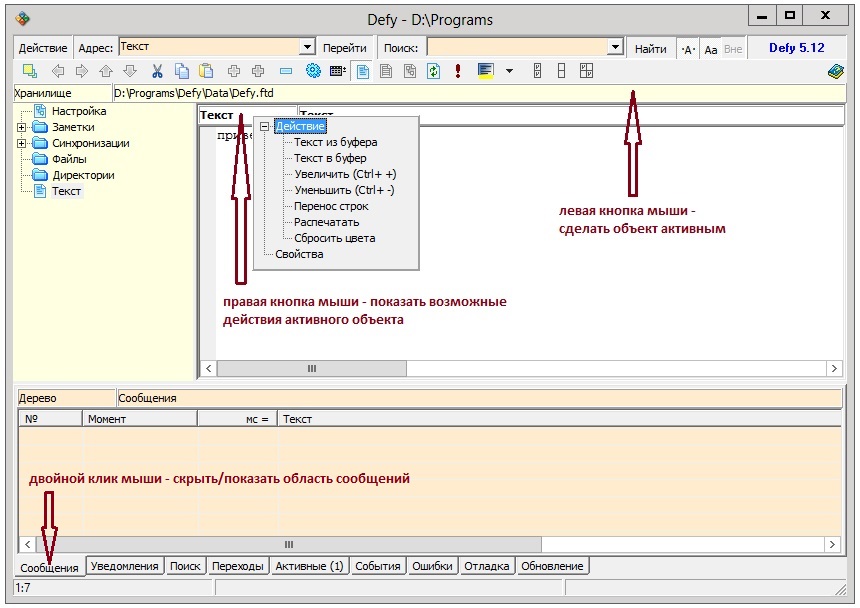Open settings via the blue gear icon
This screenshot has height=608, width=860.
tap(313, 71)
